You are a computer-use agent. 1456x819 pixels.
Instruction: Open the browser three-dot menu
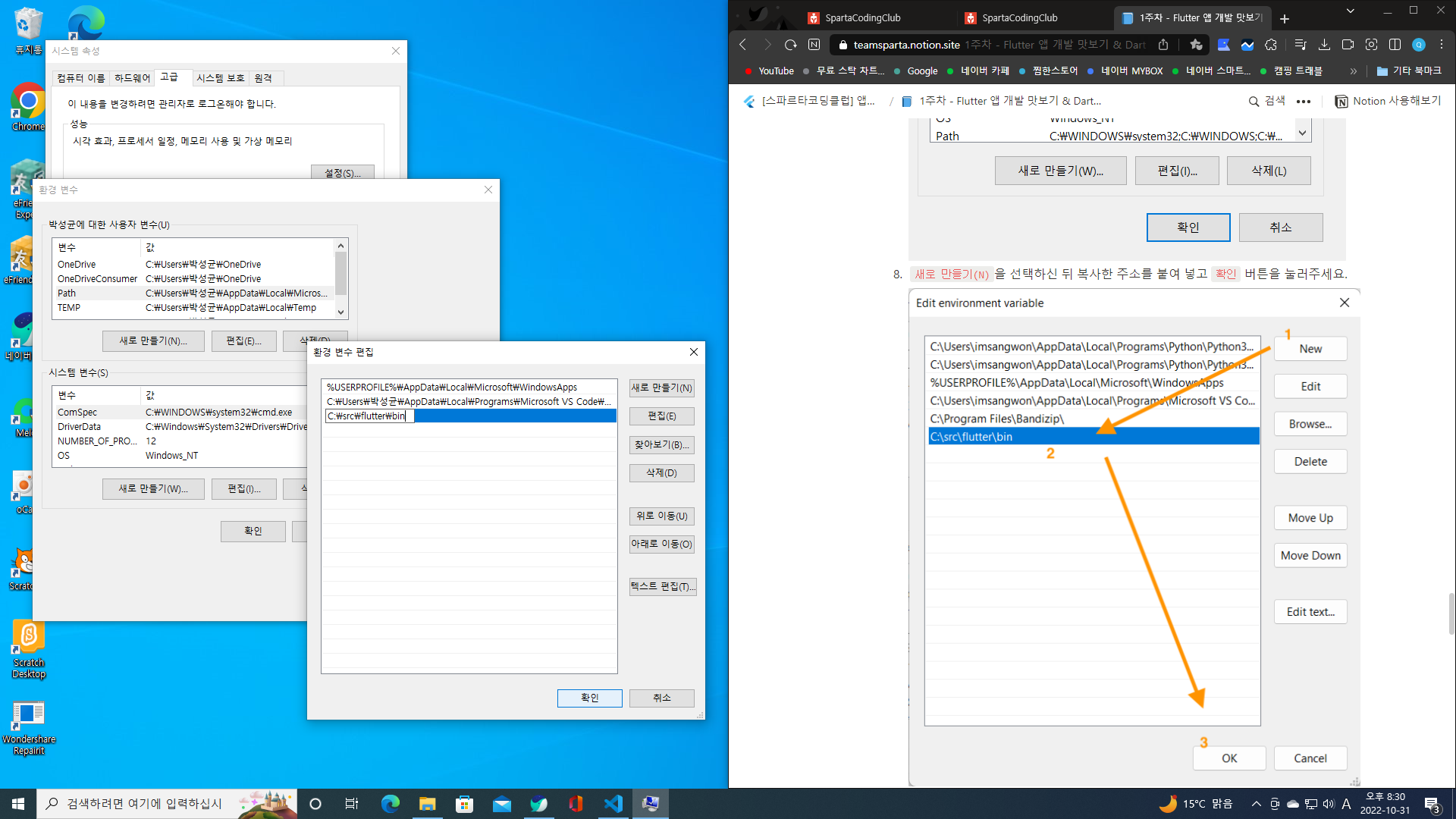click(x=1442, y=45)
